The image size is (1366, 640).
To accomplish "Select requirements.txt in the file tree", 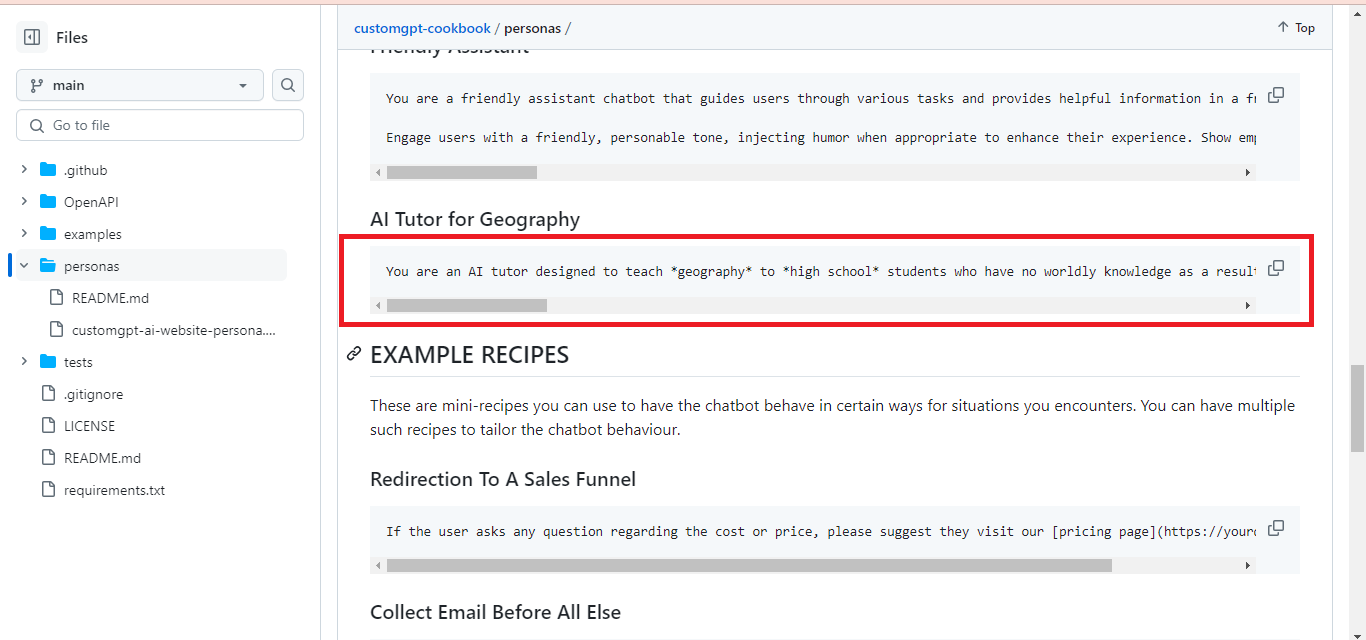I will [115, 489].
